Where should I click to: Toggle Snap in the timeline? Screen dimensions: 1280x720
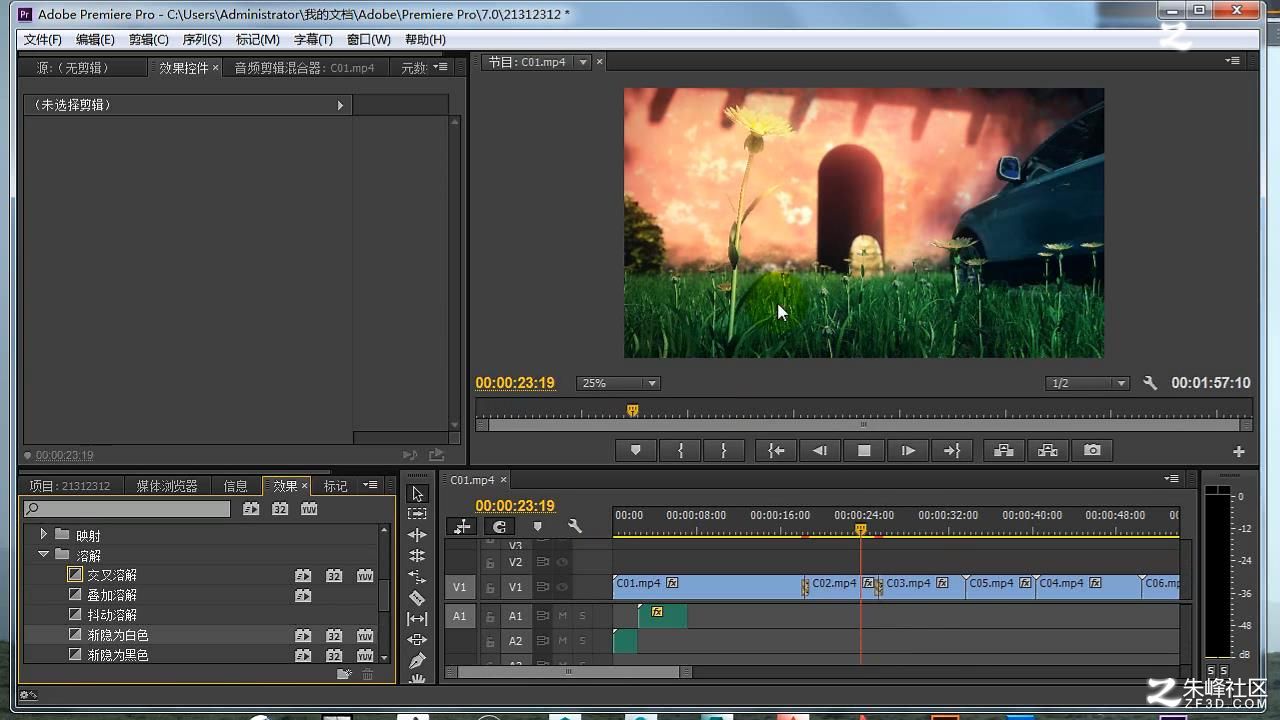[x=500, y=526]
